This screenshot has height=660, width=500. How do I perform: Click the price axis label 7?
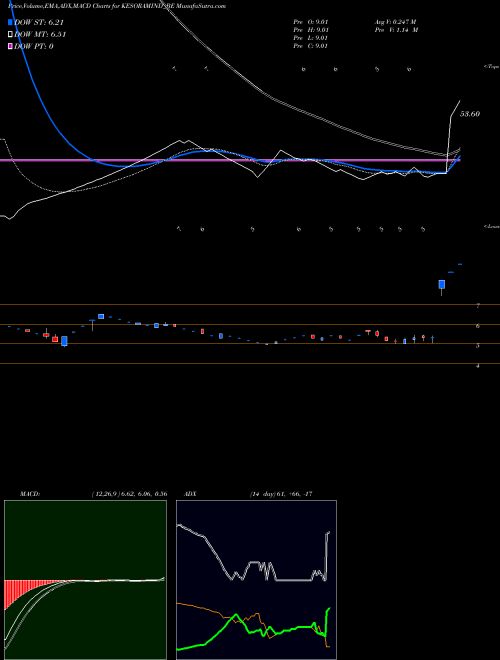coord(478,306)
